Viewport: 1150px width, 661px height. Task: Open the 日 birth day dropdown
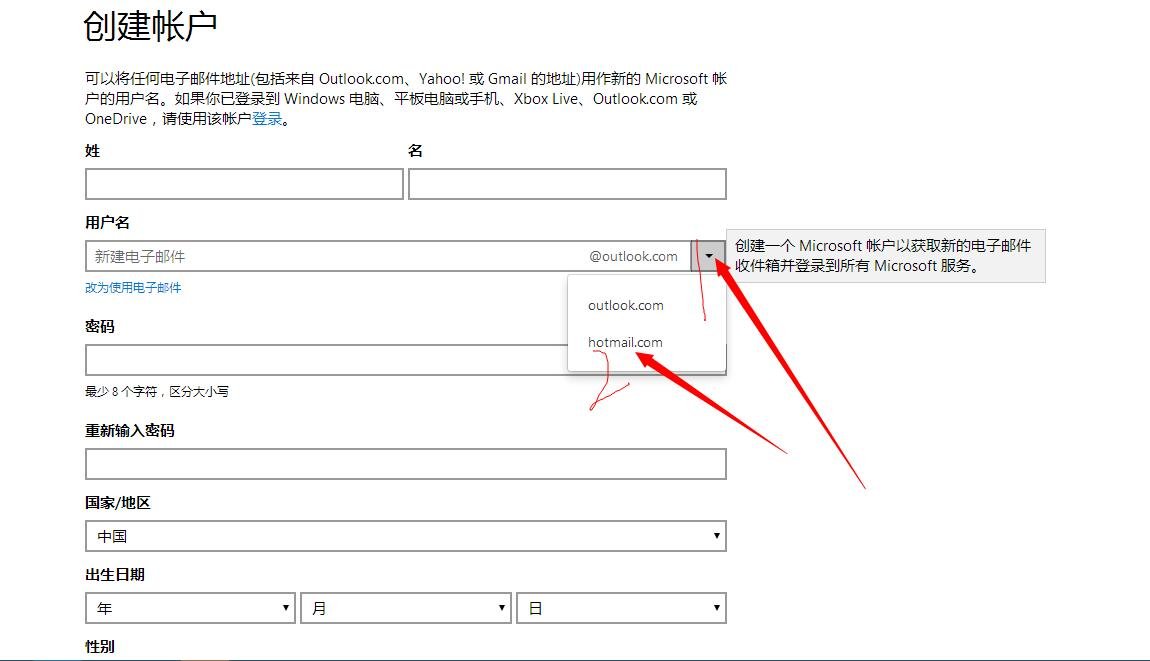(x=621, y=608)
